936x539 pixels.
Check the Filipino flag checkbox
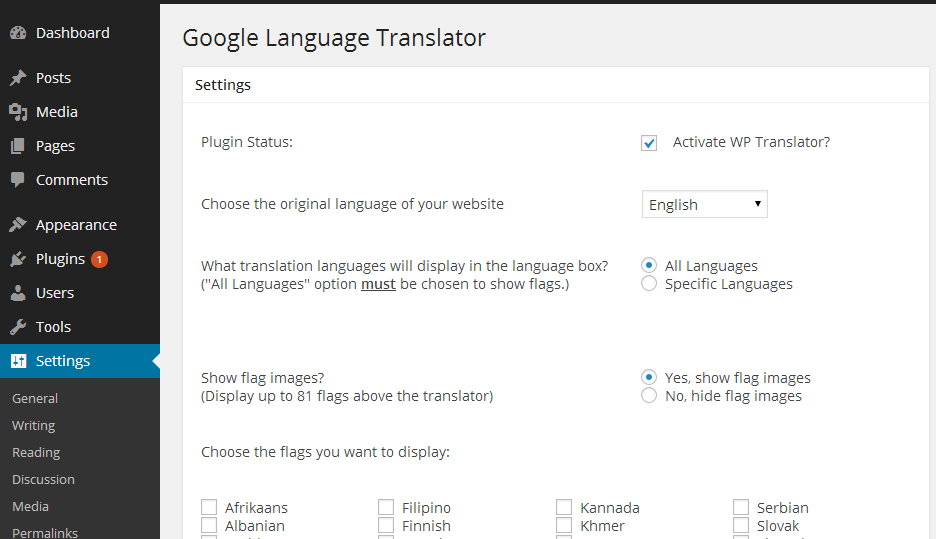(x=386, y=507)
